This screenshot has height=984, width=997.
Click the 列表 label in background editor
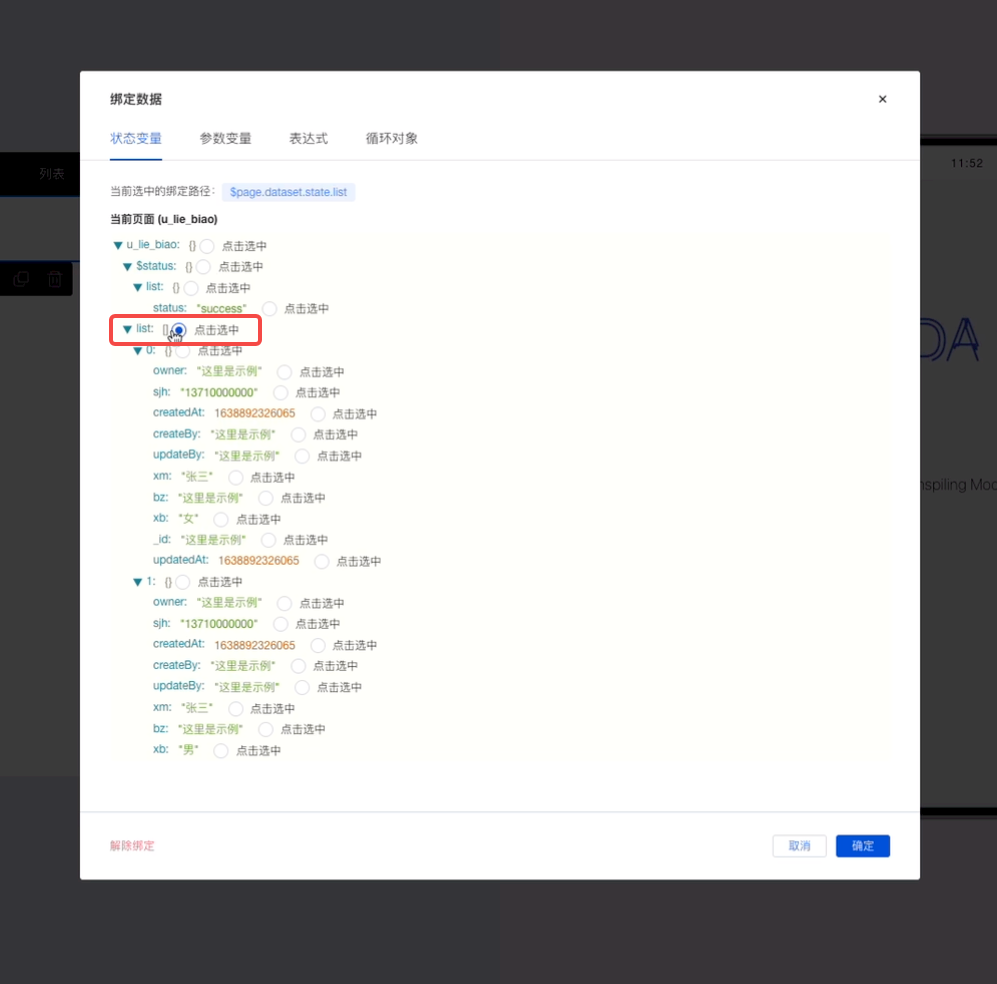pos(52,174)
